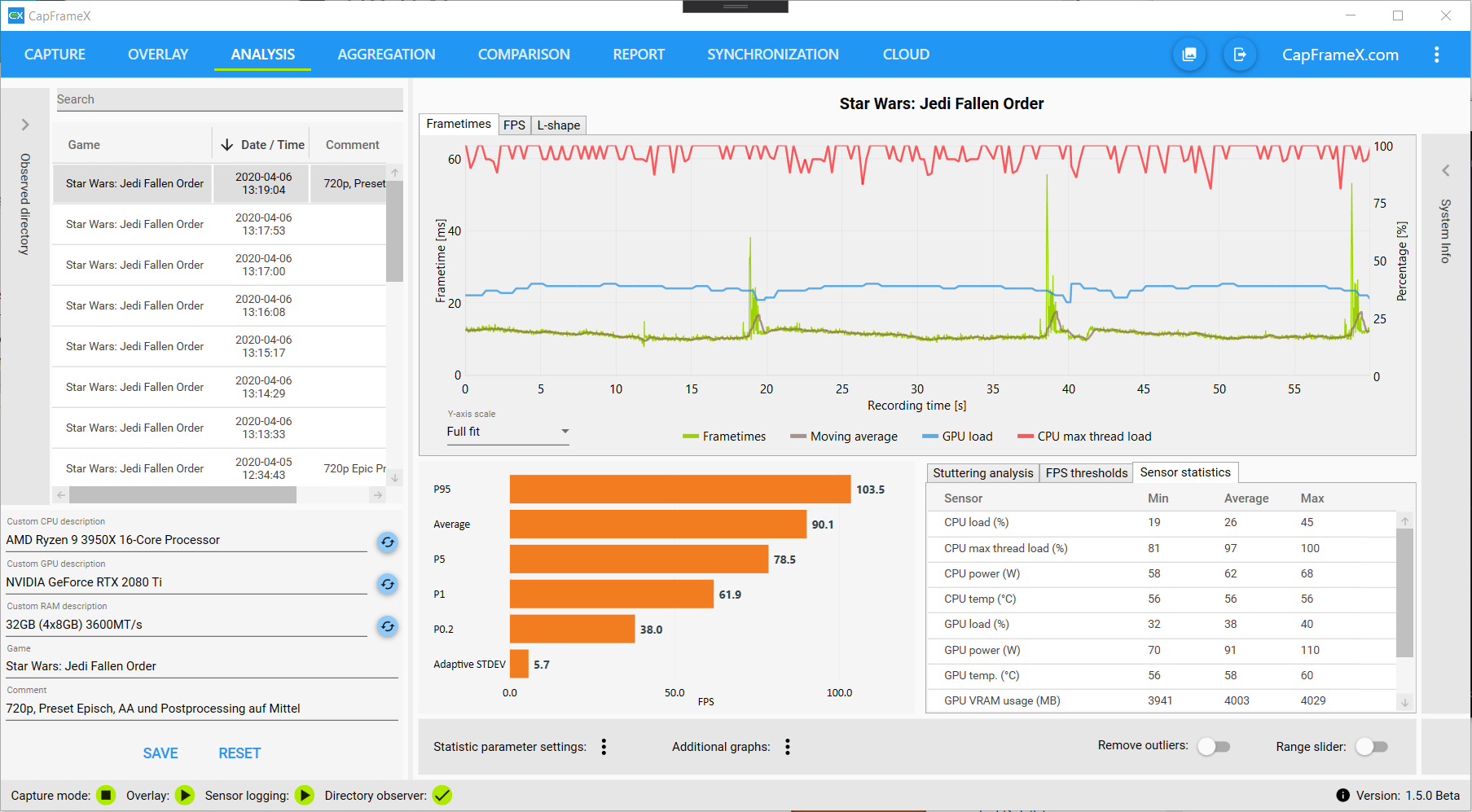
Task: Click the screenshot icon in the header
Action: click(1189, 55)
